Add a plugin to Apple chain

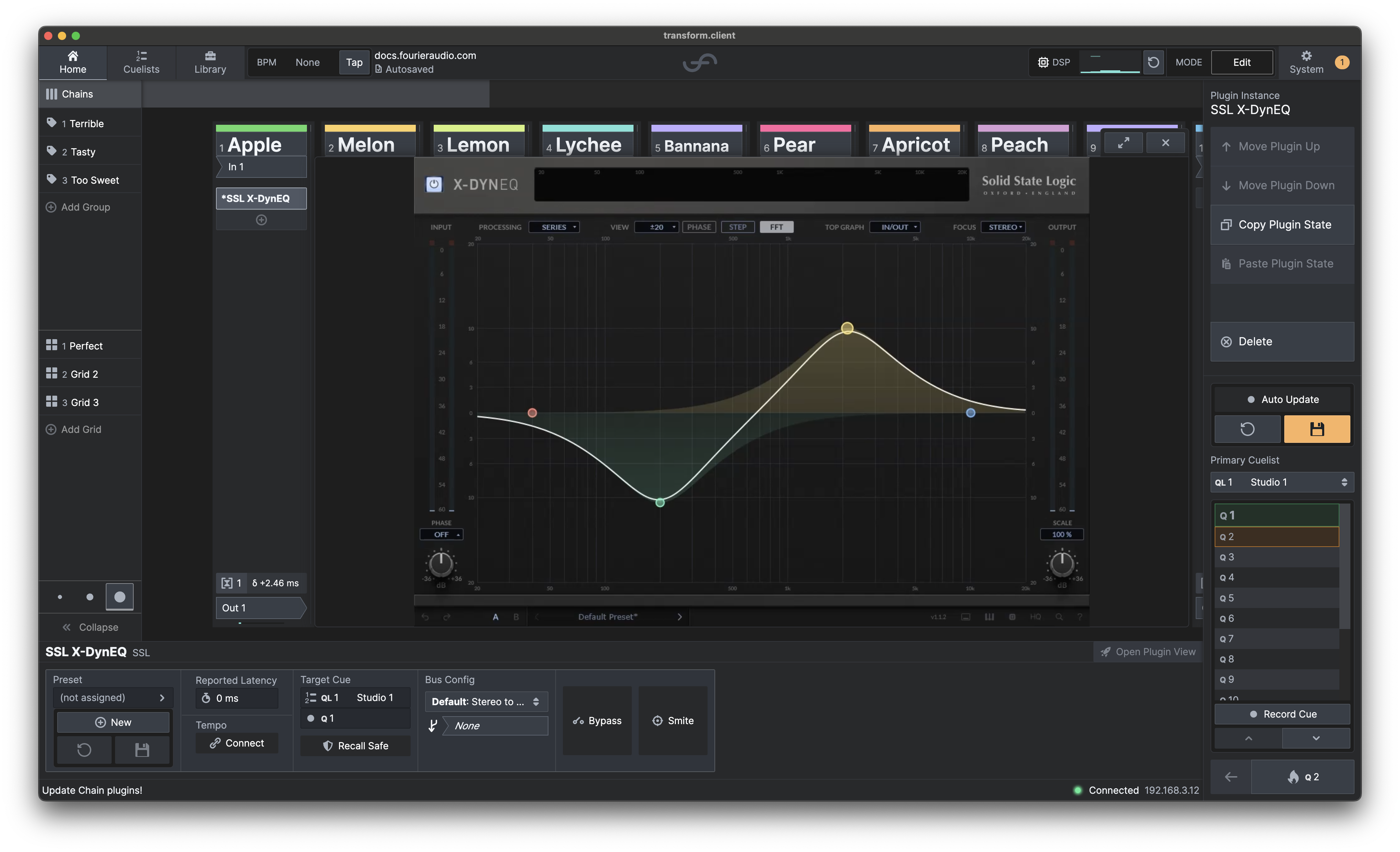click(x=261, y=220)
